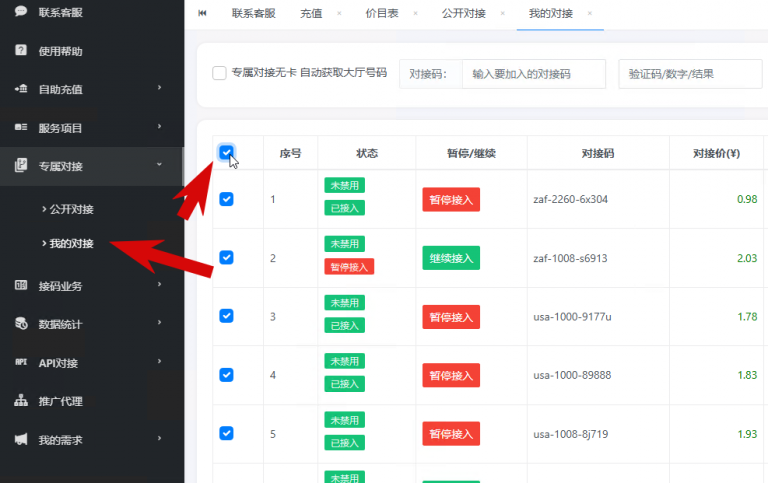Click 对接码 text usa-1008-8j719
Viewport: 768px width, 483px height.
[x=571, y=434]
